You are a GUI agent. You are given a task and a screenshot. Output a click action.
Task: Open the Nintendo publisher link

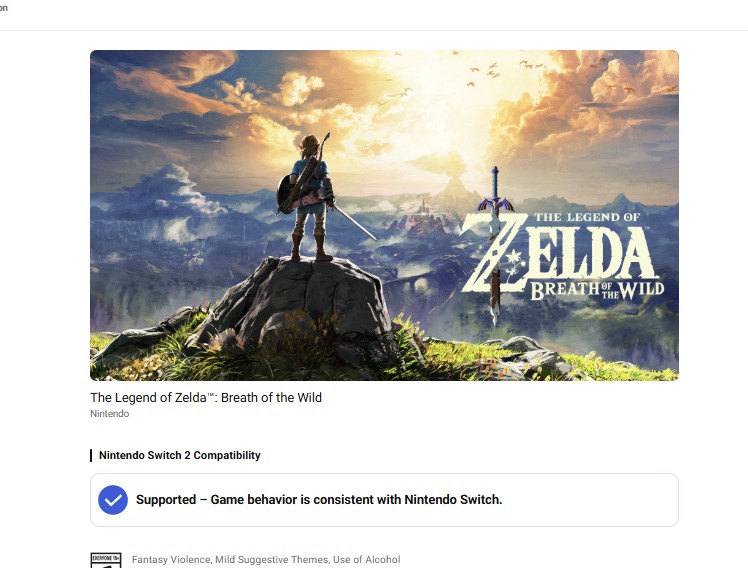tap(110, 413)
